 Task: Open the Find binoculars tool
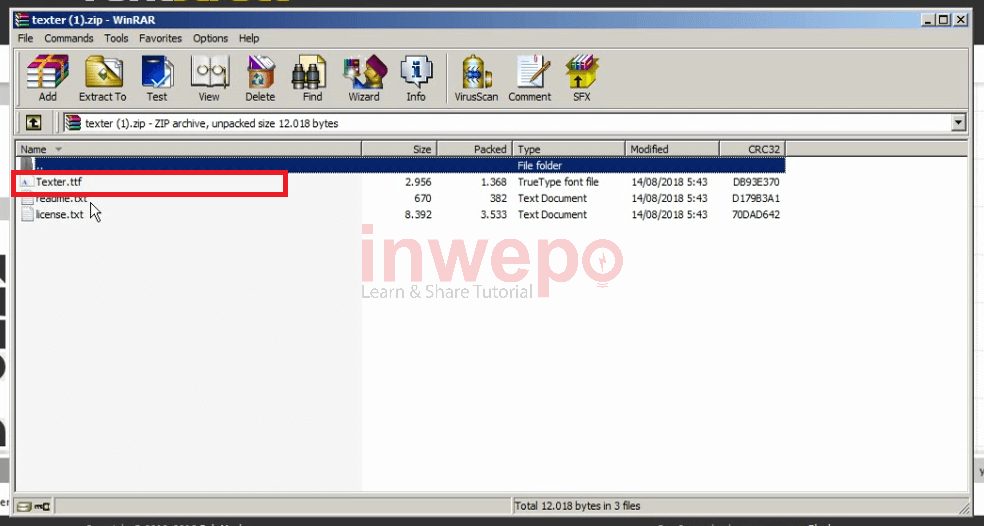[x=312, y=78]
